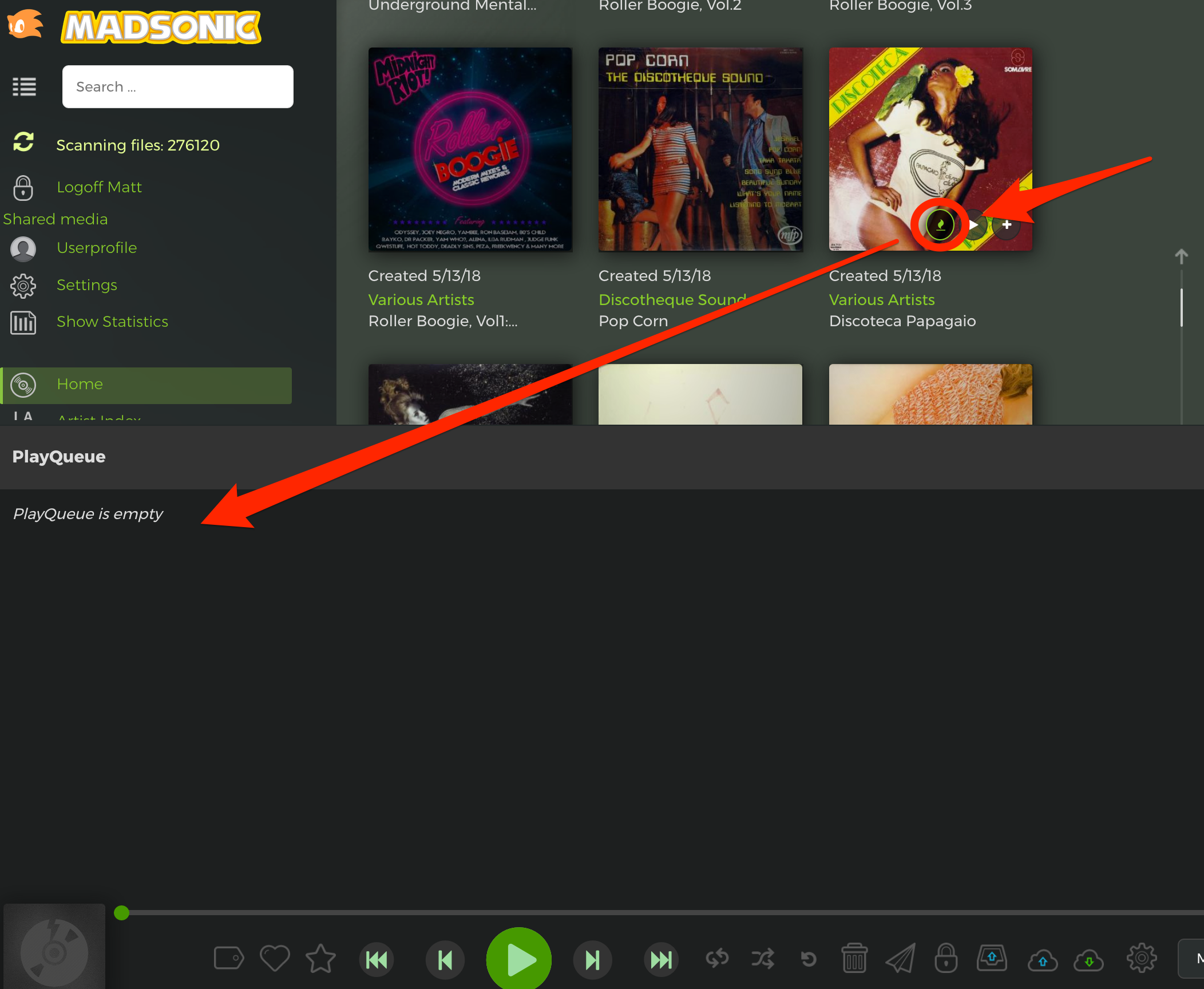Click the Created 5/13/18 text under Pop Corn
Image resolution: width=1204 pixels, height=989 pixels.
click(655, 276)
